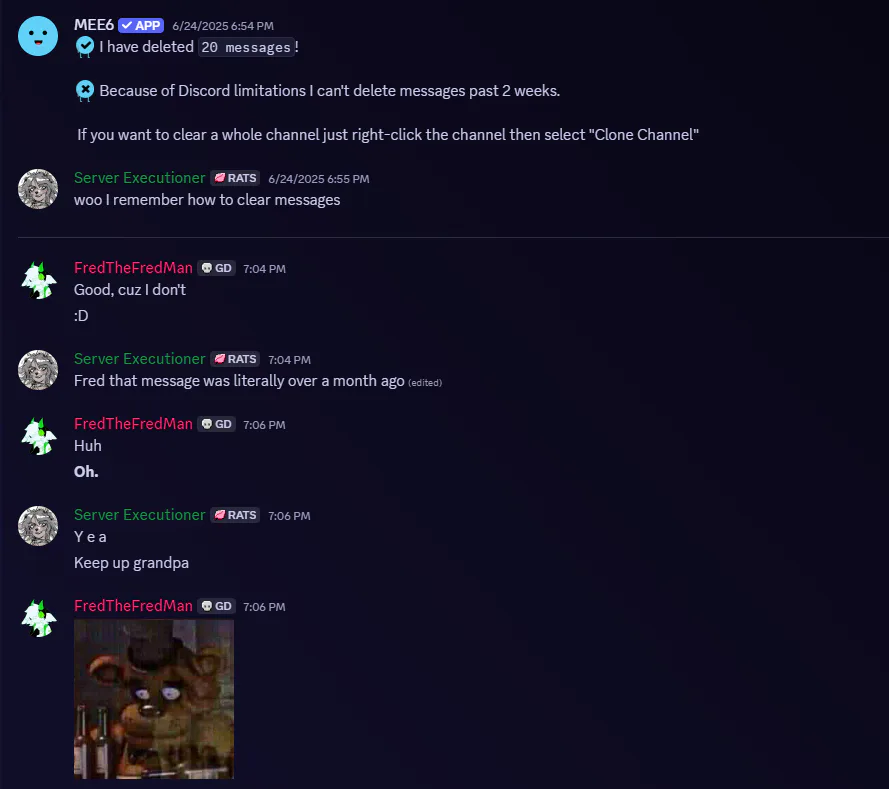Open the Freddy Fazbear image attachment

[x=154, y=699]
